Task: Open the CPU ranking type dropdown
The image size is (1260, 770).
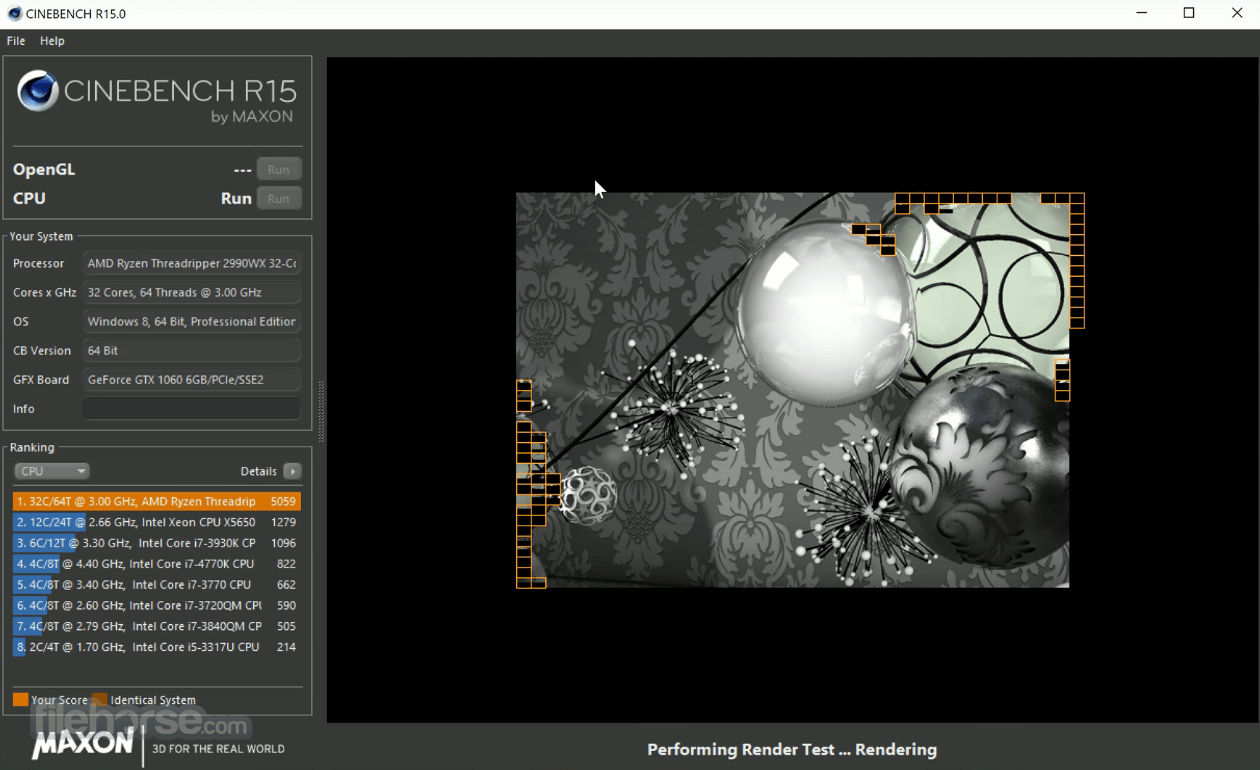Action: 52,471
